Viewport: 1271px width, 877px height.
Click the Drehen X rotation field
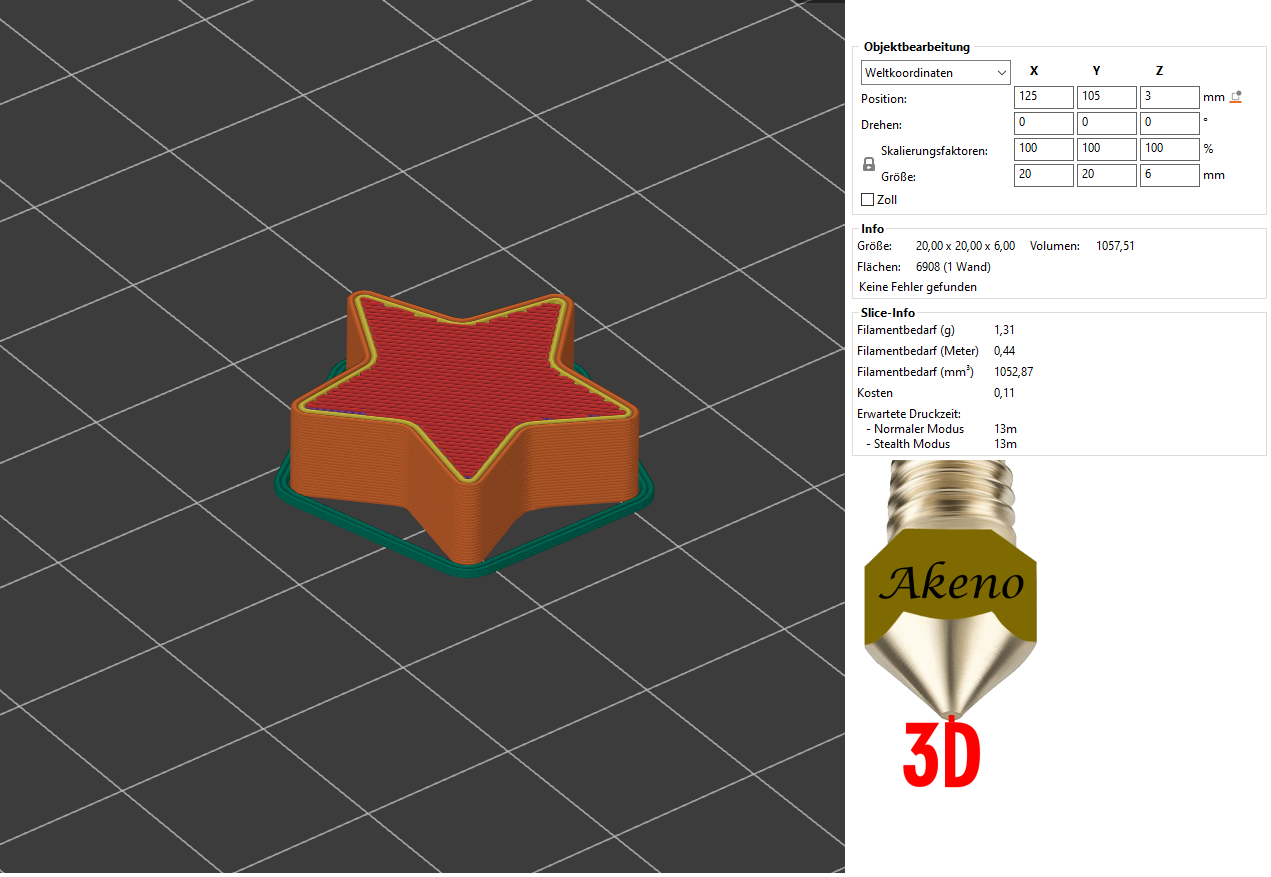(1043, 124)
